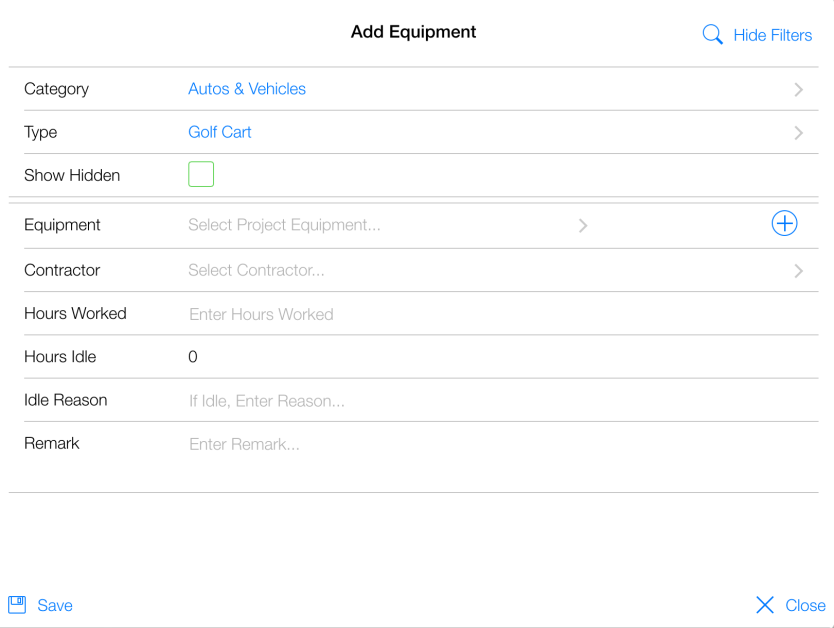Image resolution: width=834 pixels, height=628 pixels.
Task: Expand the Type row chevron
Action: pyautogui.click(x=798, y=132)
